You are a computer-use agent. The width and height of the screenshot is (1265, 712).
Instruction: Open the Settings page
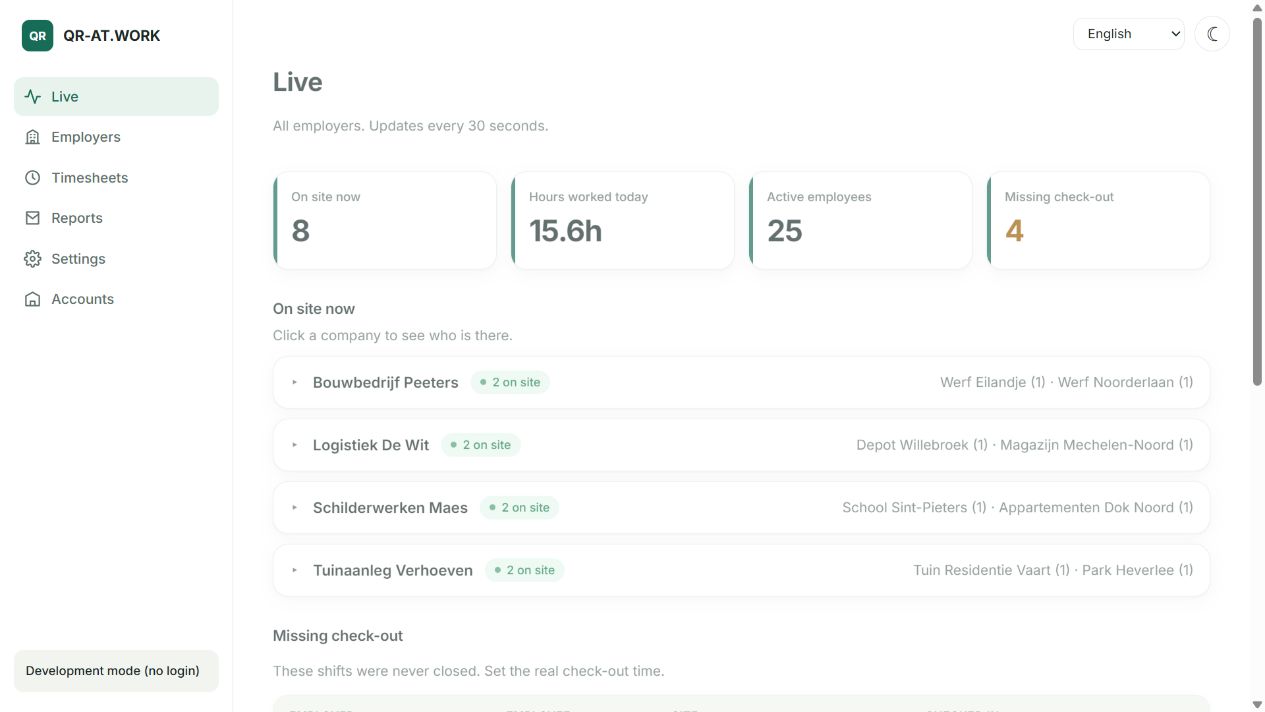tap(116, 259)
